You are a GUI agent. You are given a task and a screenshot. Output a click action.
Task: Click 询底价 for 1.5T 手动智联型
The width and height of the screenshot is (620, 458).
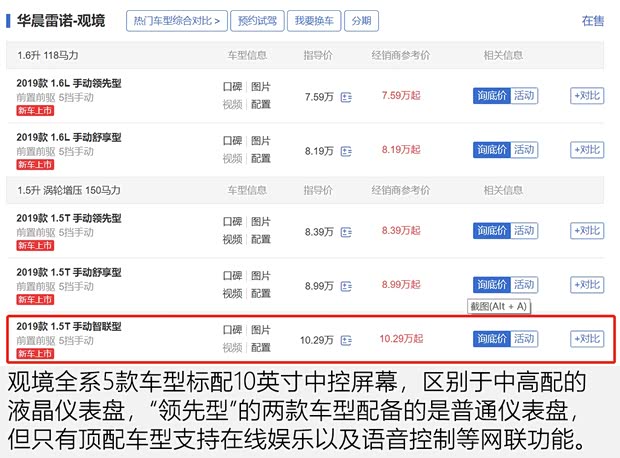click(491, 339)
